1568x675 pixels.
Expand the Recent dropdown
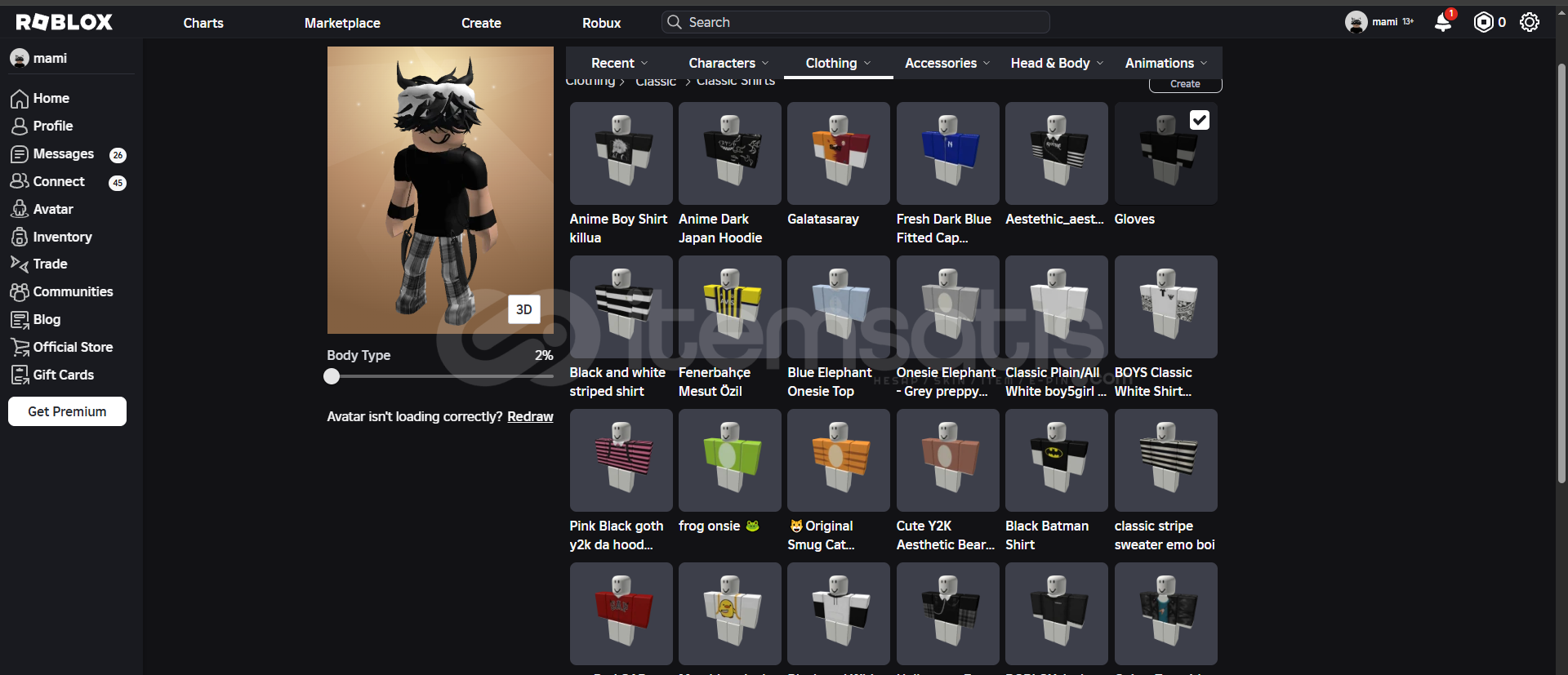coord(620,63)
